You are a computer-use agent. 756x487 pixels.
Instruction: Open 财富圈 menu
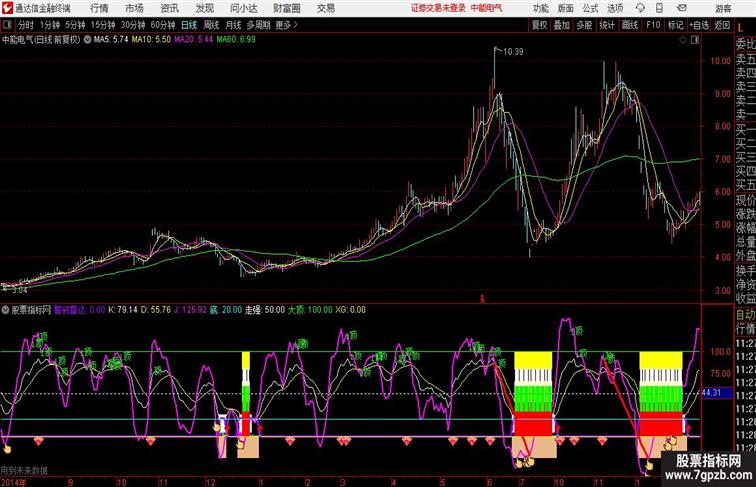click(286, 8)
